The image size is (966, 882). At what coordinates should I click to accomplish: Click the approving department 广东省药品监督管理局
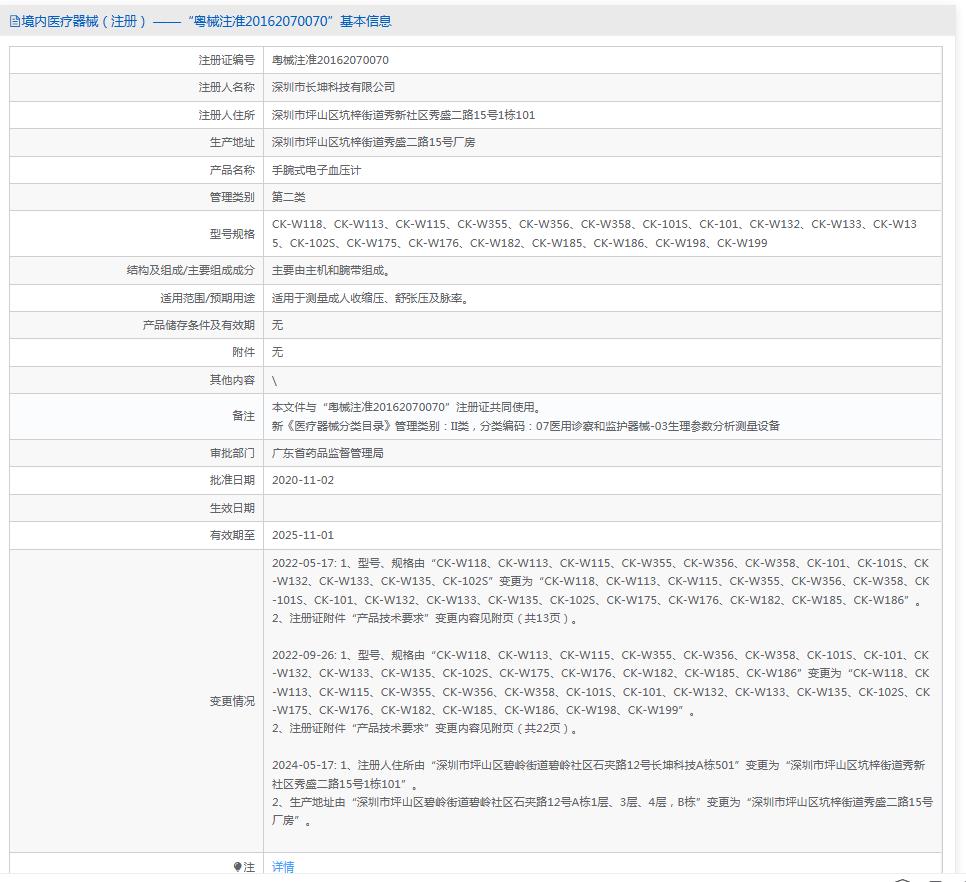pos(328,453)
